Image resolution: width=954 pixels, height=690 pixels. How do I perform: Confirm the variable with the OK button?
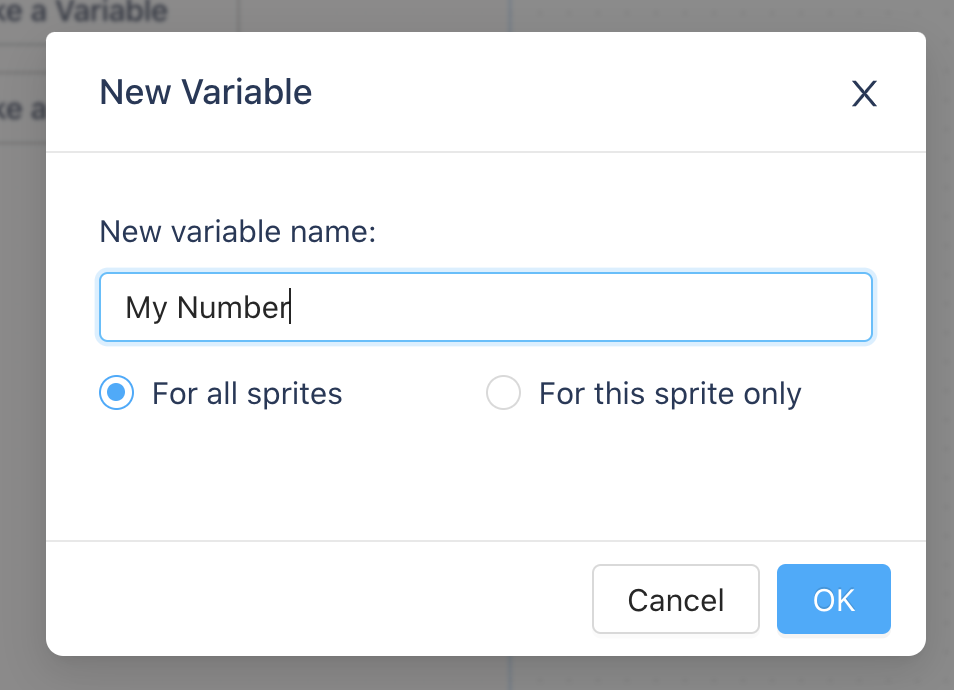(834, 599)
